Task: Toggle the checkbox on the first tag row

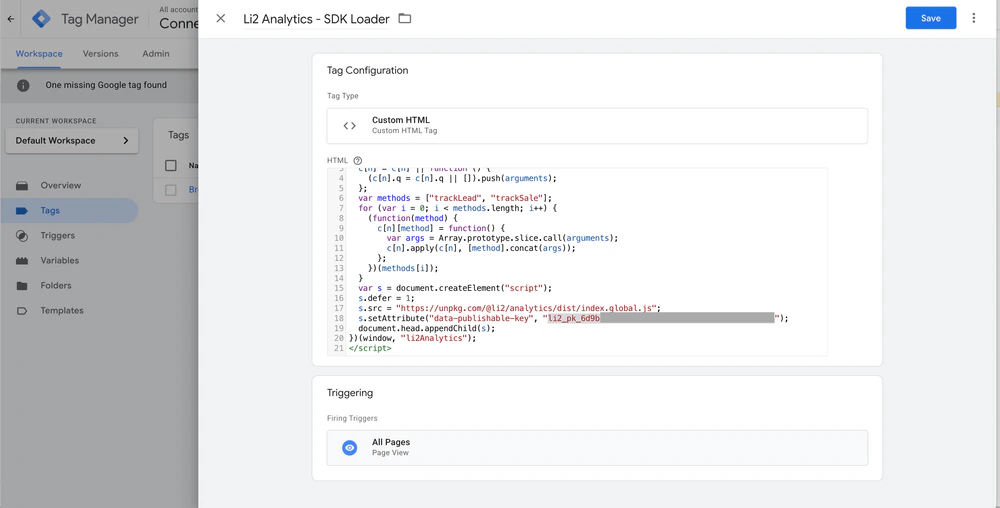Action: click(x=170, y=190)
